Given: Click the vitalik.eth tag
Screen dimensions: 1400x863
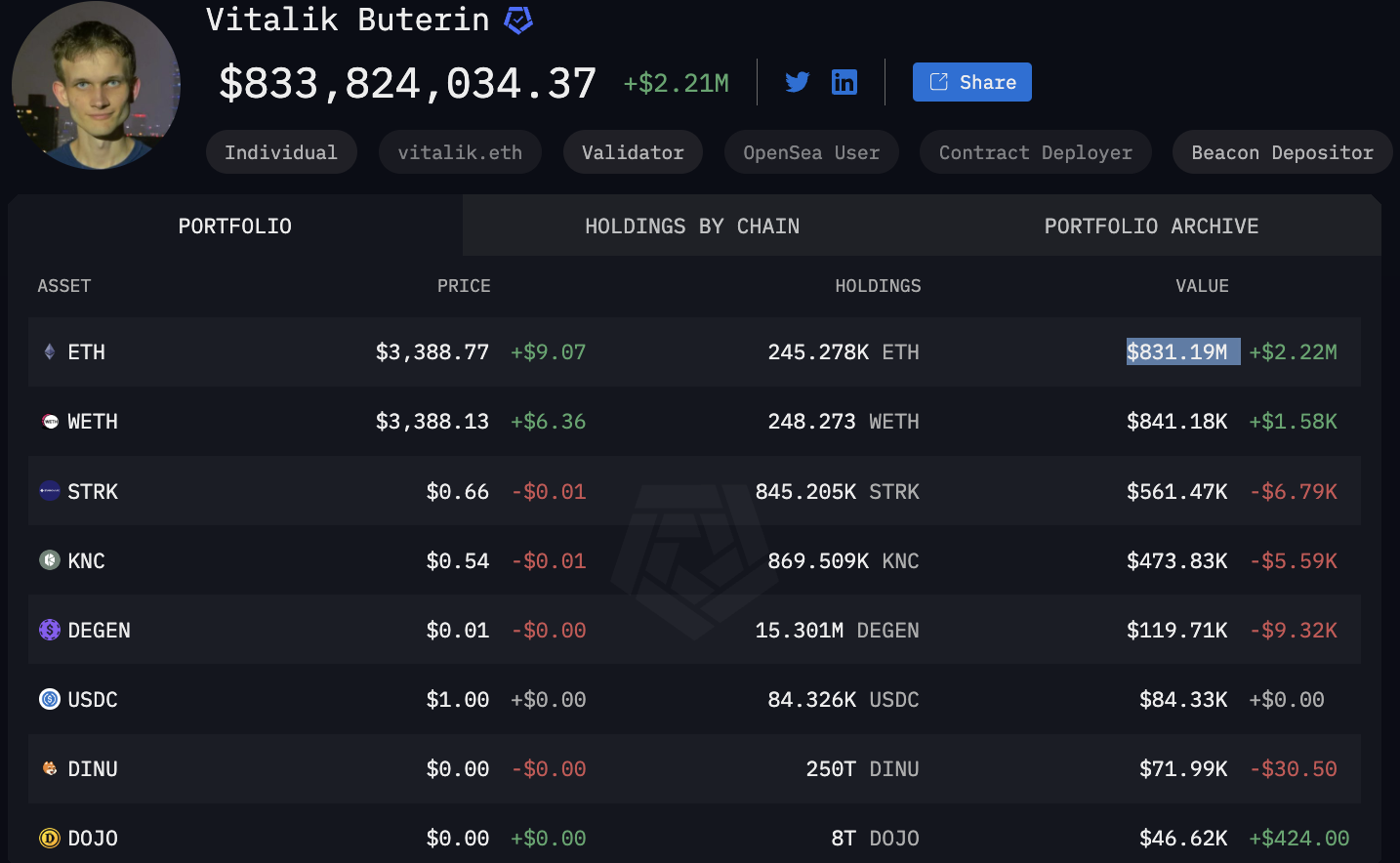Looking at the screenshot, I should [x=460, y=152].
